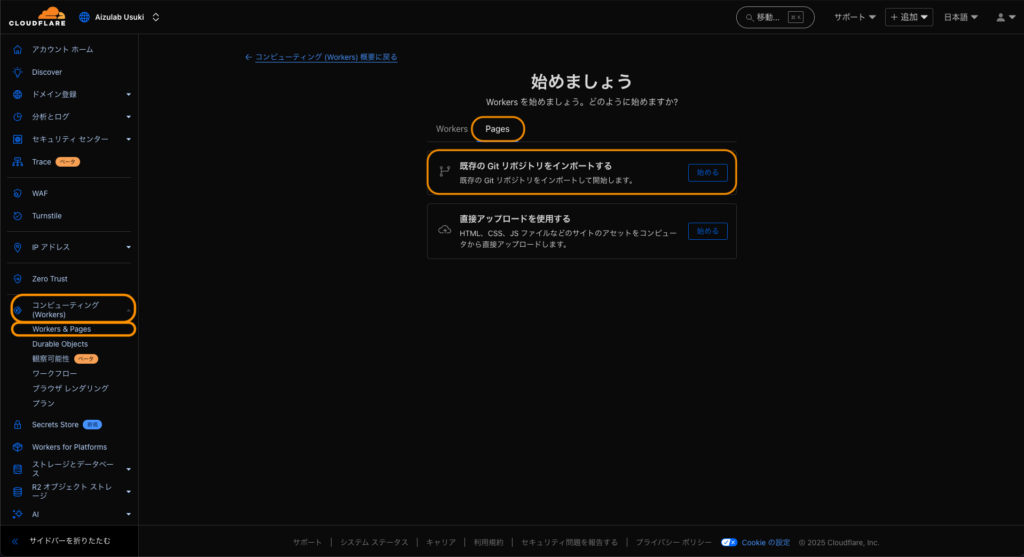Click the 分析とログ chart icon
Viewport: 1024px width, 557px height.
[x=18, y=117]
